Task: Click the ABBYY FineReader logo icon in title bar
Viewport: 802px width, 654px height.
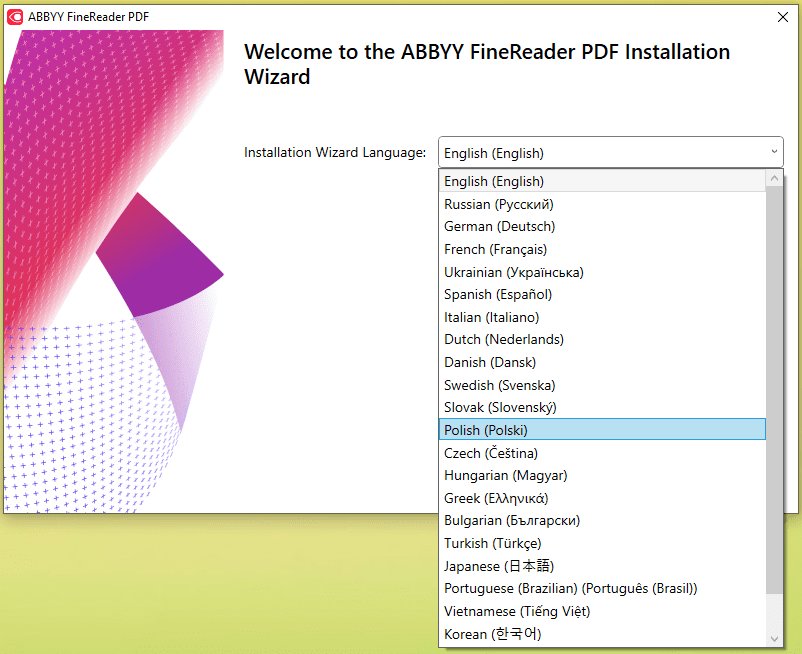Action: click(15, 17)
